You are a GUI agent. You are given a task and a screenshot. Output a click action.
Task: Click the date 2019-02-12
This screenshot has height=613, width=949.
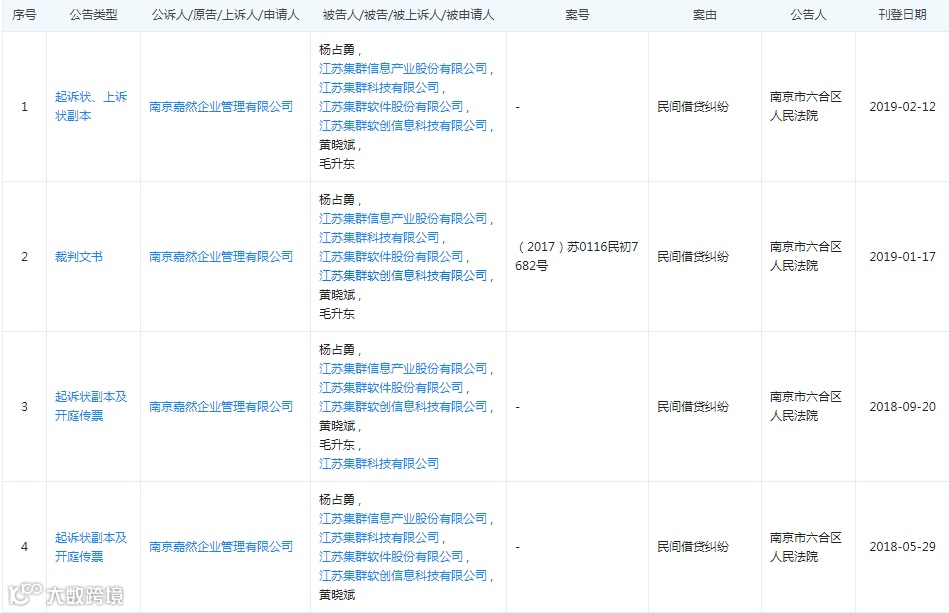tap(902, 107)
